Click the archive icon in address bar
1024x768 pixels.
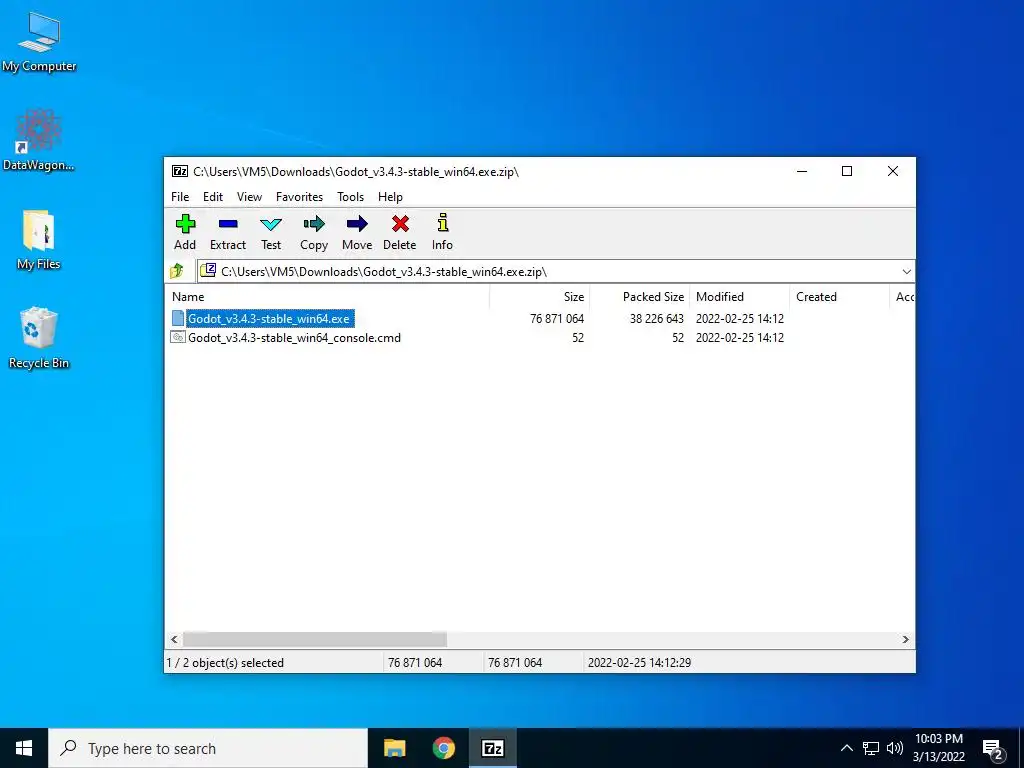[208, 270]
